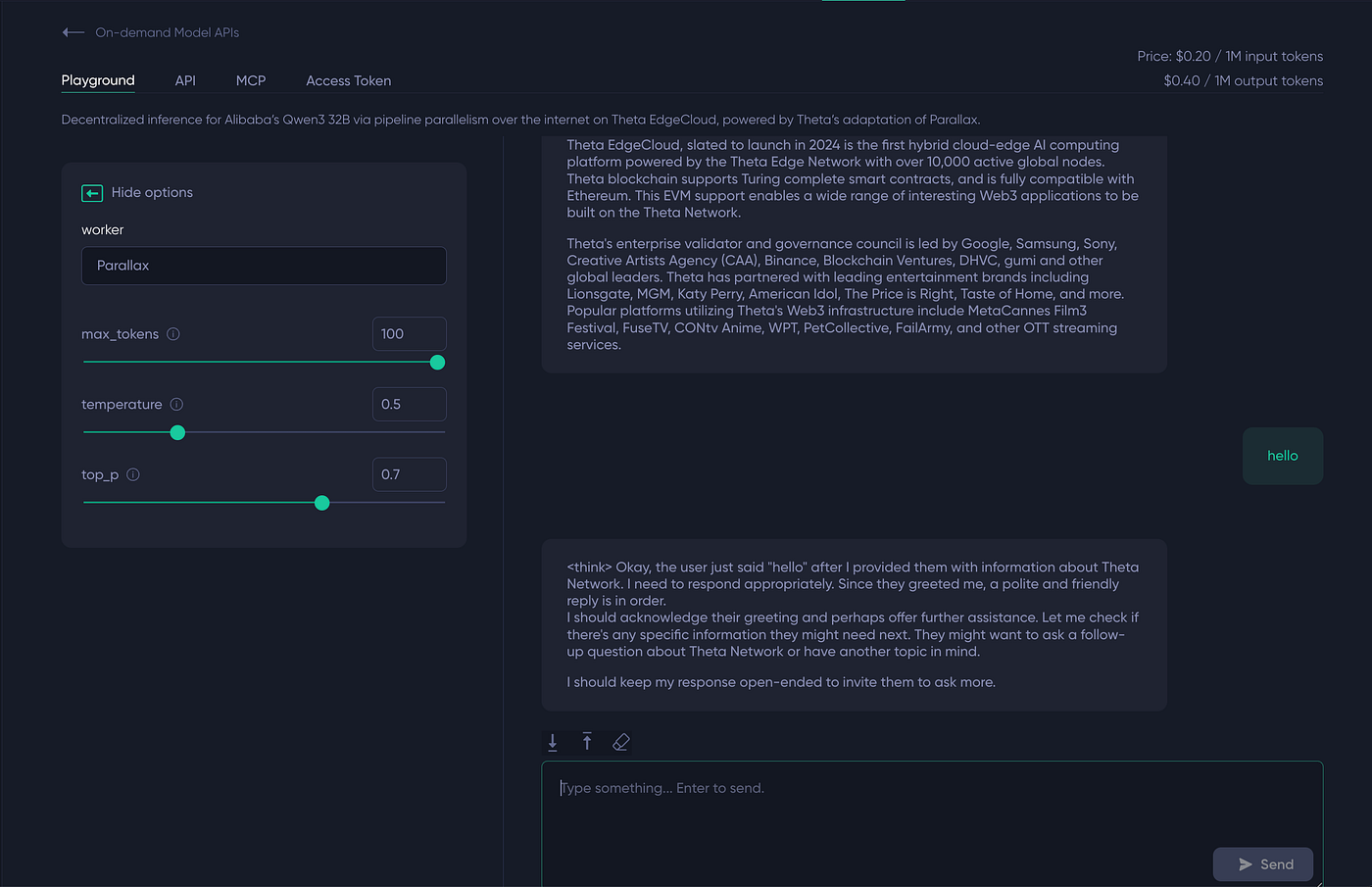The height and width of the screenshot is (887, 1372).
Task: Click the 'hello' user message bubble
Action: (x=1283, y=456)
